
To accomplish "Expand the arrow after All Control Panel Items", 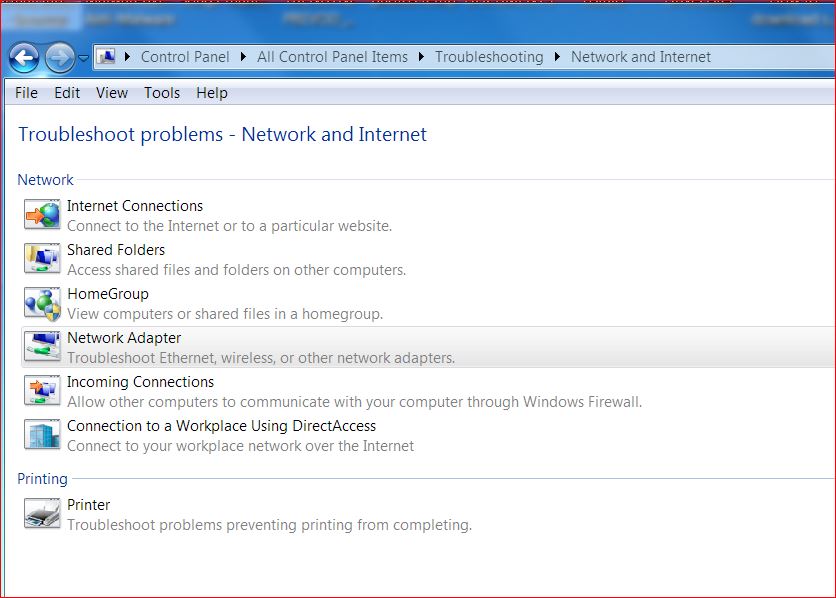I will [422, 57].
